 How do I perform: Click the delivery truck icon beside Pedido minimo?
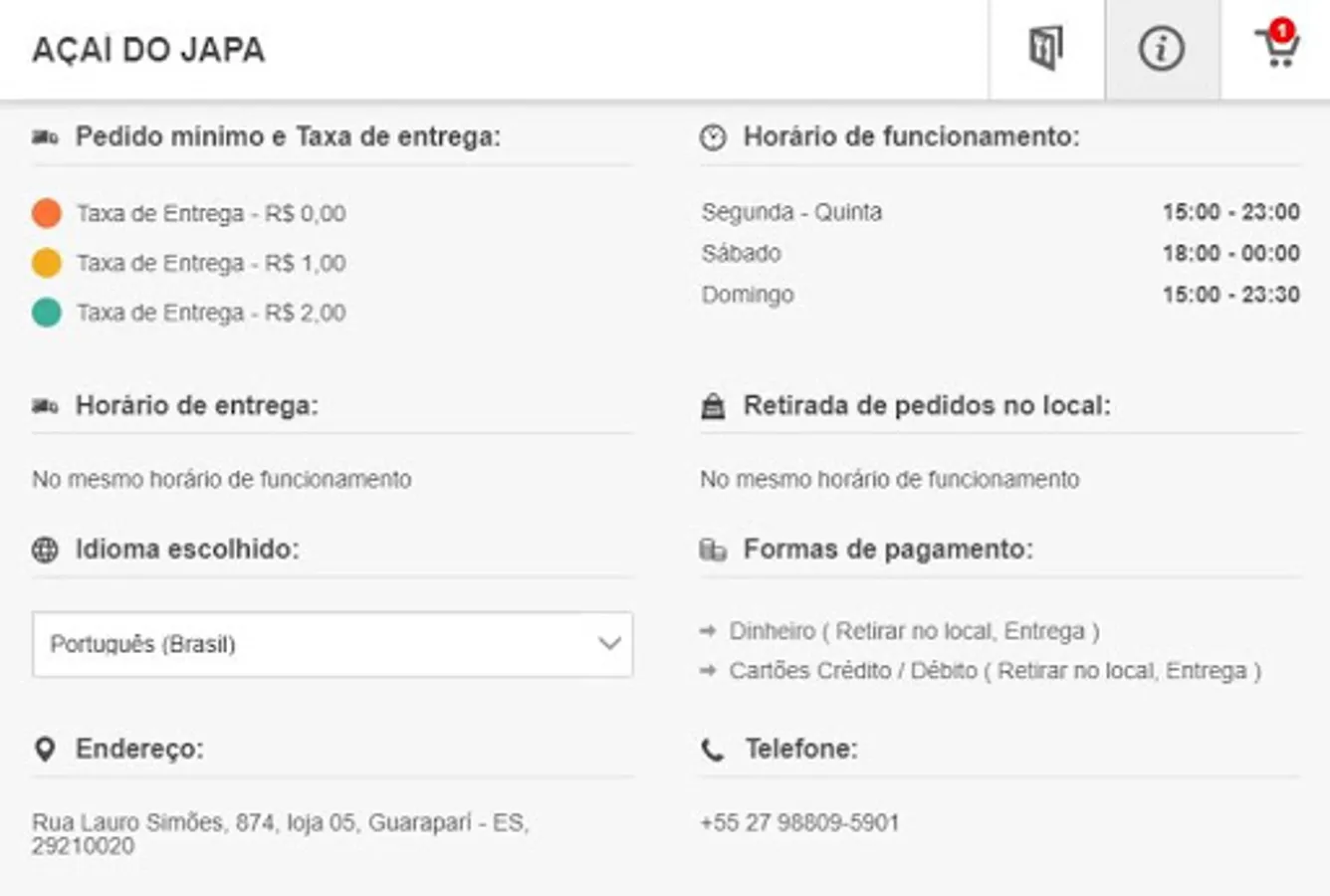(45, 137)
